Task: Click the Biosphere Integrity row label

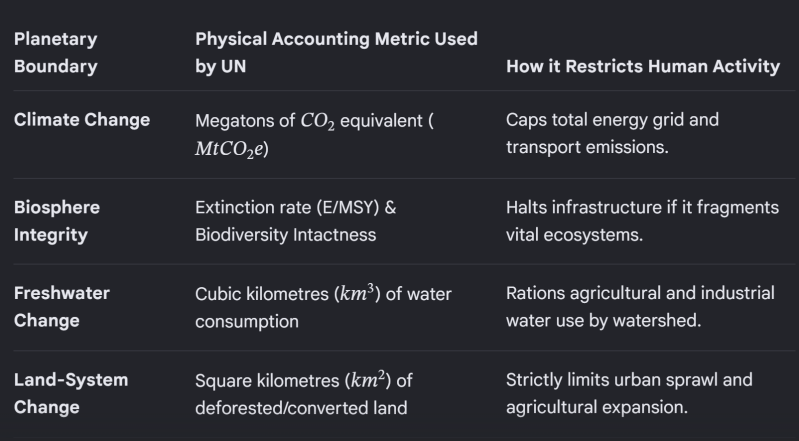Action: click(57, 221)
